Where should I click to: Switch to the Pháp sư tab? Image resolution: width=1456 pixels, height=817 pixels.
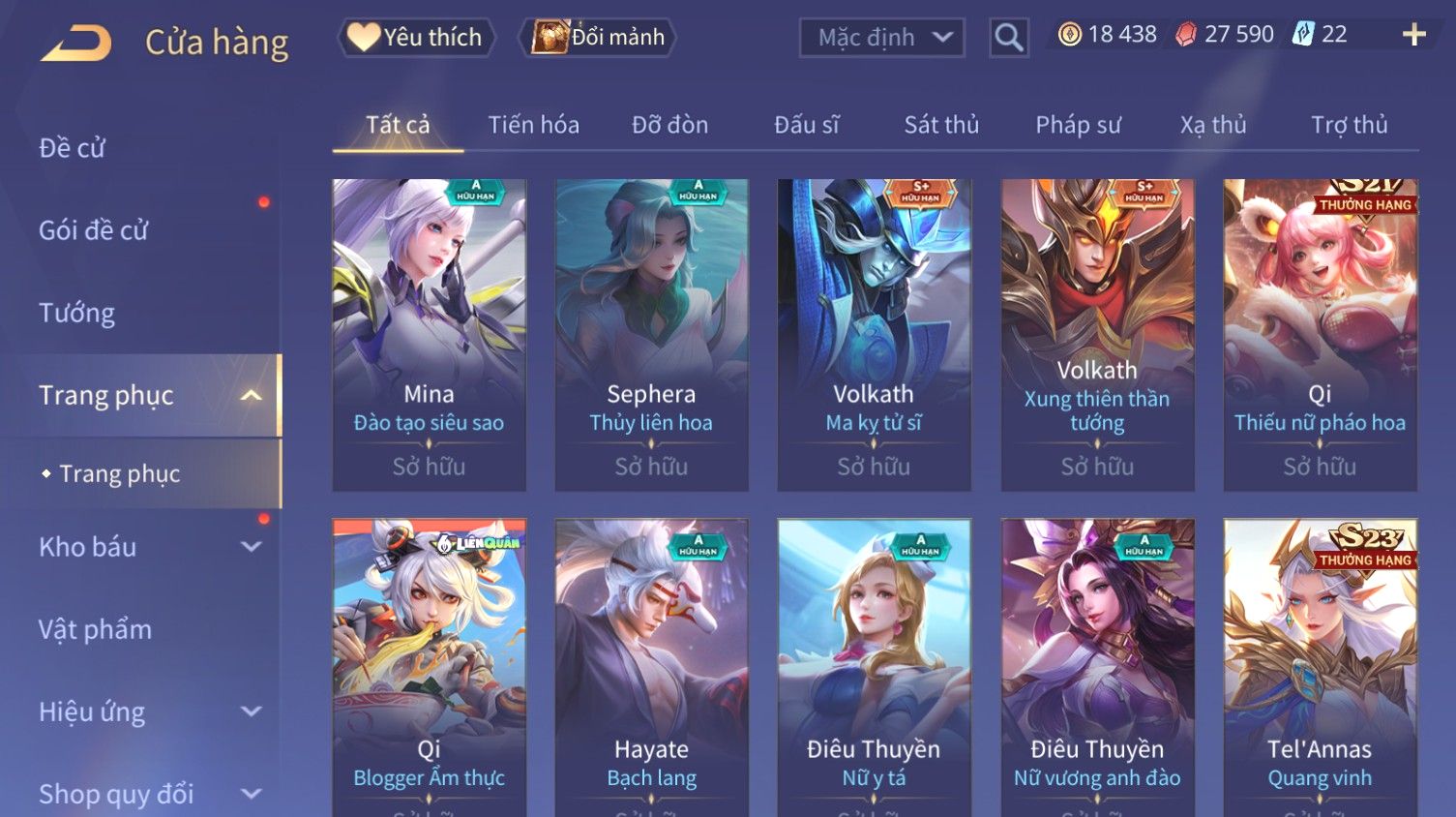(1078, 125)
